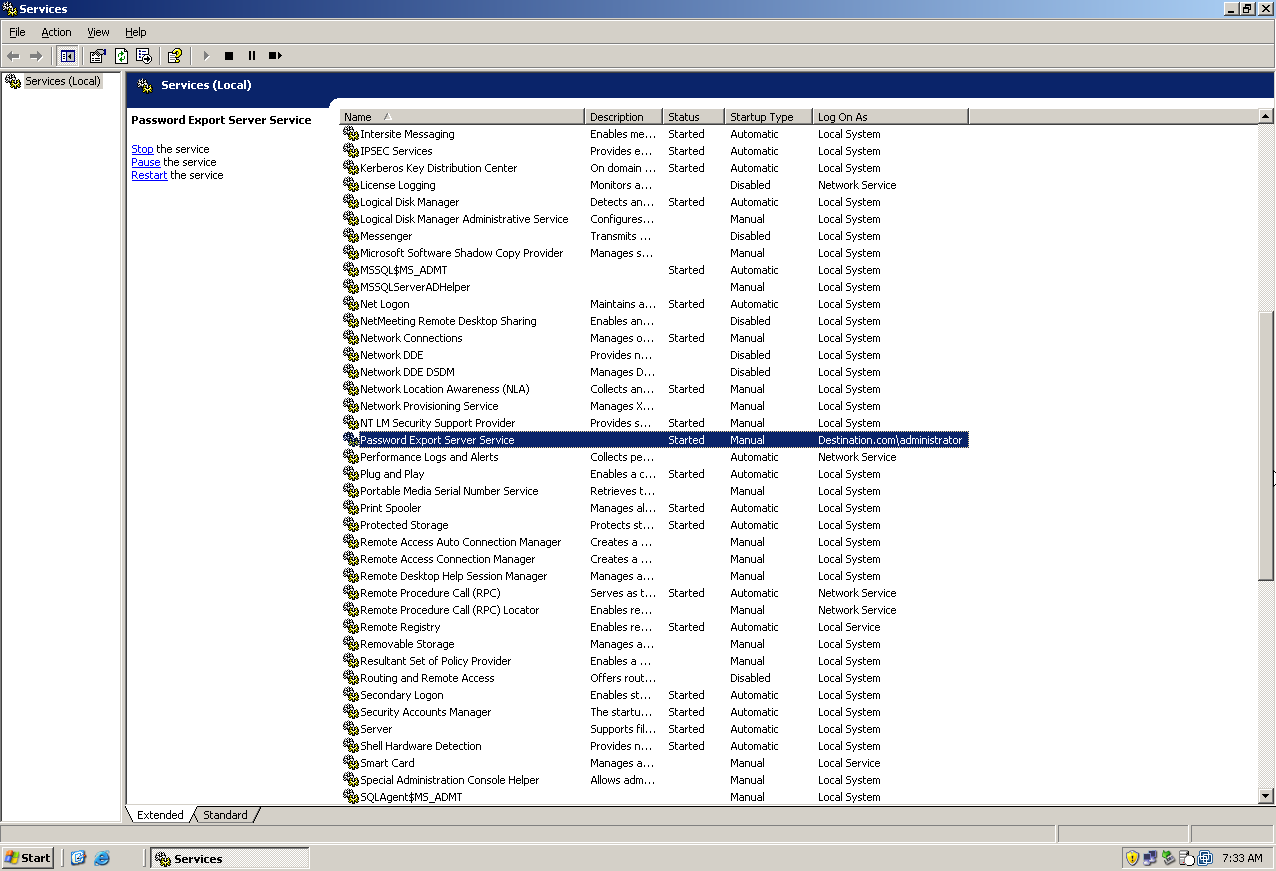Click the Restart Service toolbar button
Image resolution: width=1276 pixels, height=871 pixels.
pyautogui.click(x=275, y=56)
